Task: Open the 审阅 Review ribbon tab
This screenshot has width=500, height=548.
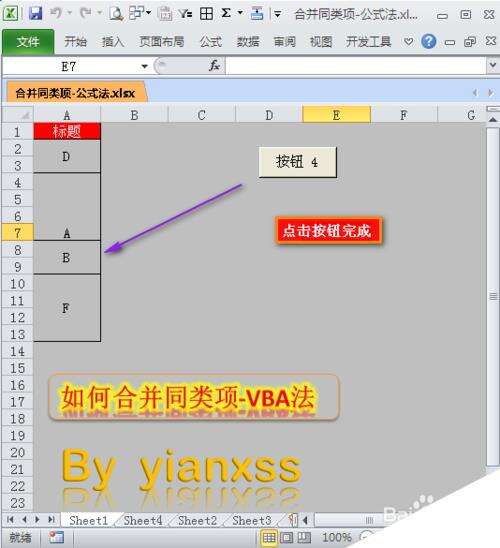Action: click(284, 42)
